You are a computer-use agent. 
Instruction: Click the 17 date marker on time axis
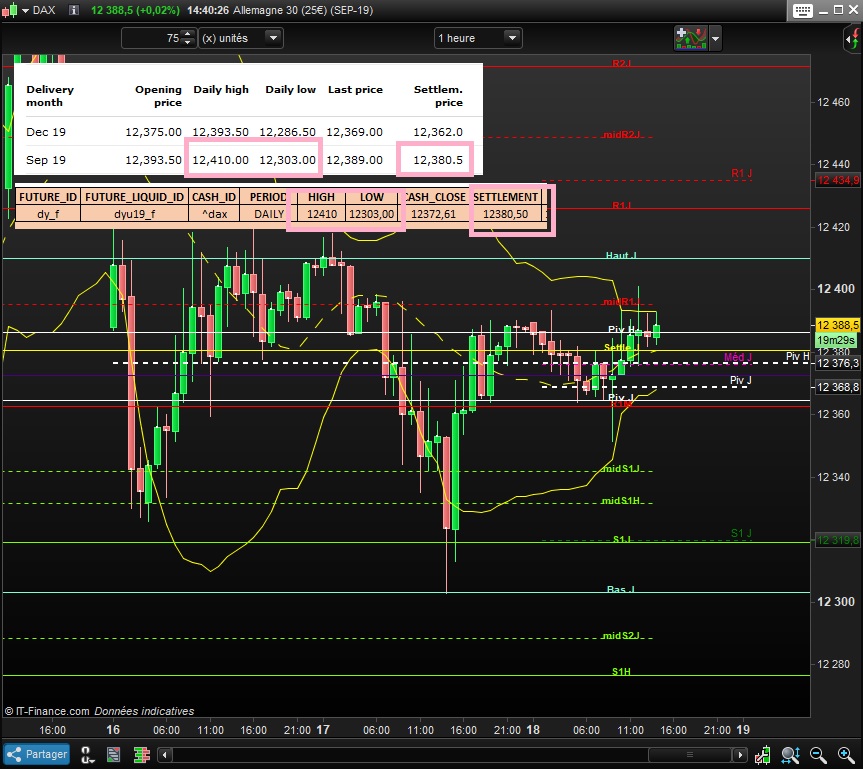(323, 729)
